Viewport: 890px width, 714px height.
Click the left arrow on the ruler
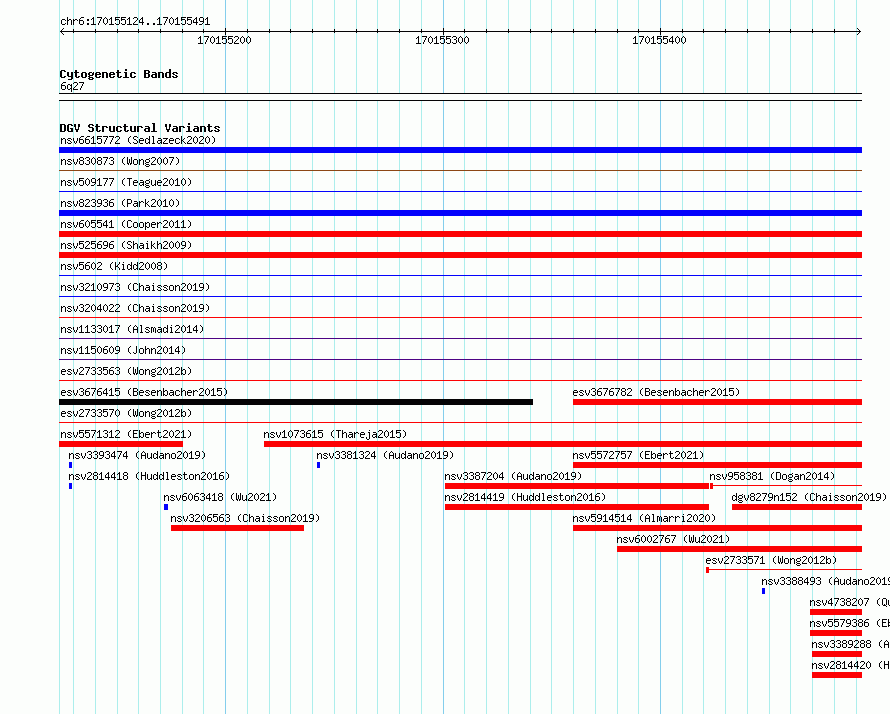62,32
